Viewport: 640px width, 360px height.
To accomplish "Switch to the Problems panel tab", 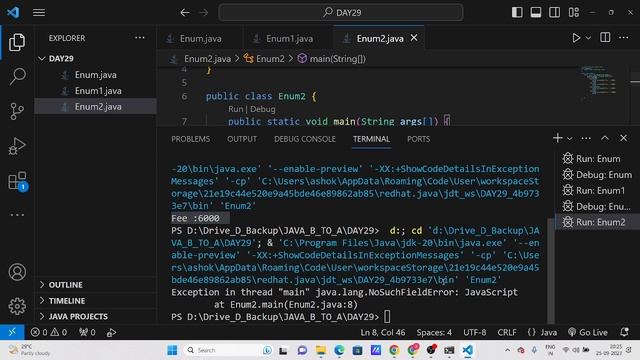I will 190,139.
